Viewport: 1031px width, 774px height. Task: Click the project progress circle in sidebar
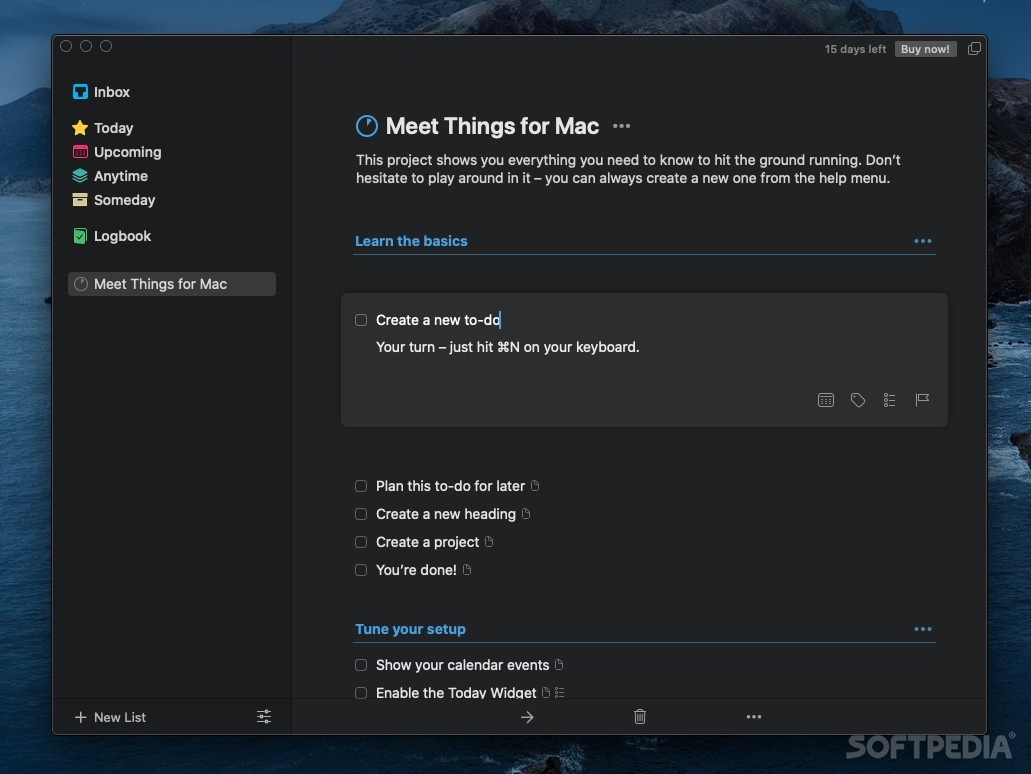81,284
